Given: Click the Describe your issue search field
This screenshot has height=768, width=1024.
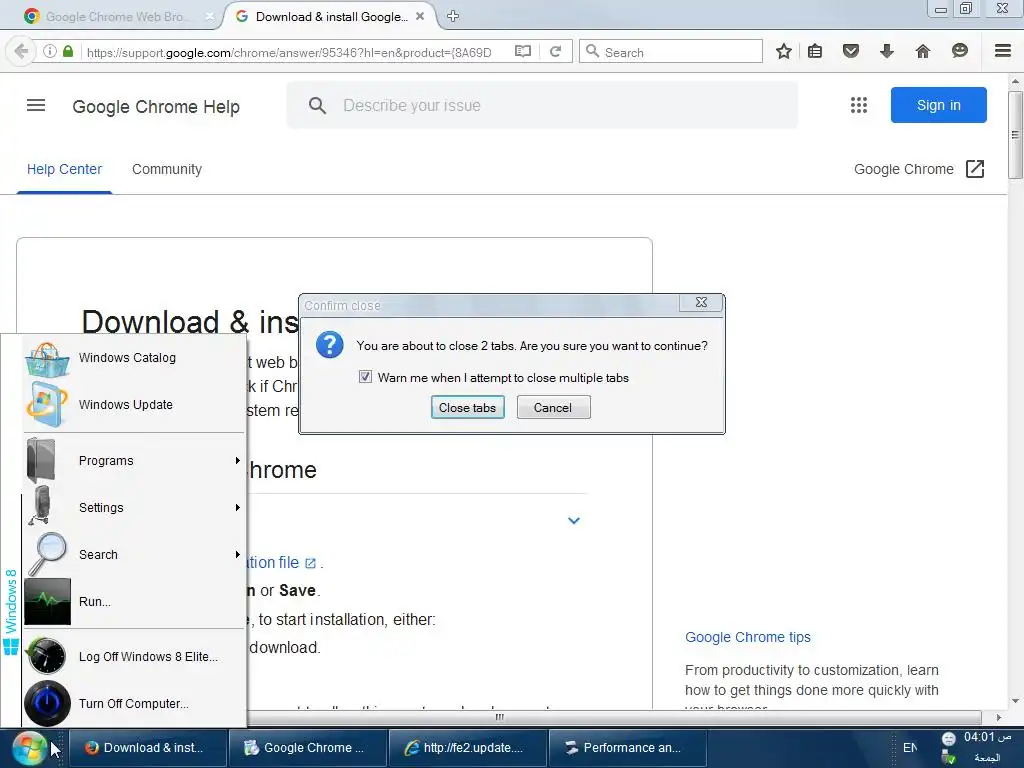Looking at the screenshot, I should [542, 105].
